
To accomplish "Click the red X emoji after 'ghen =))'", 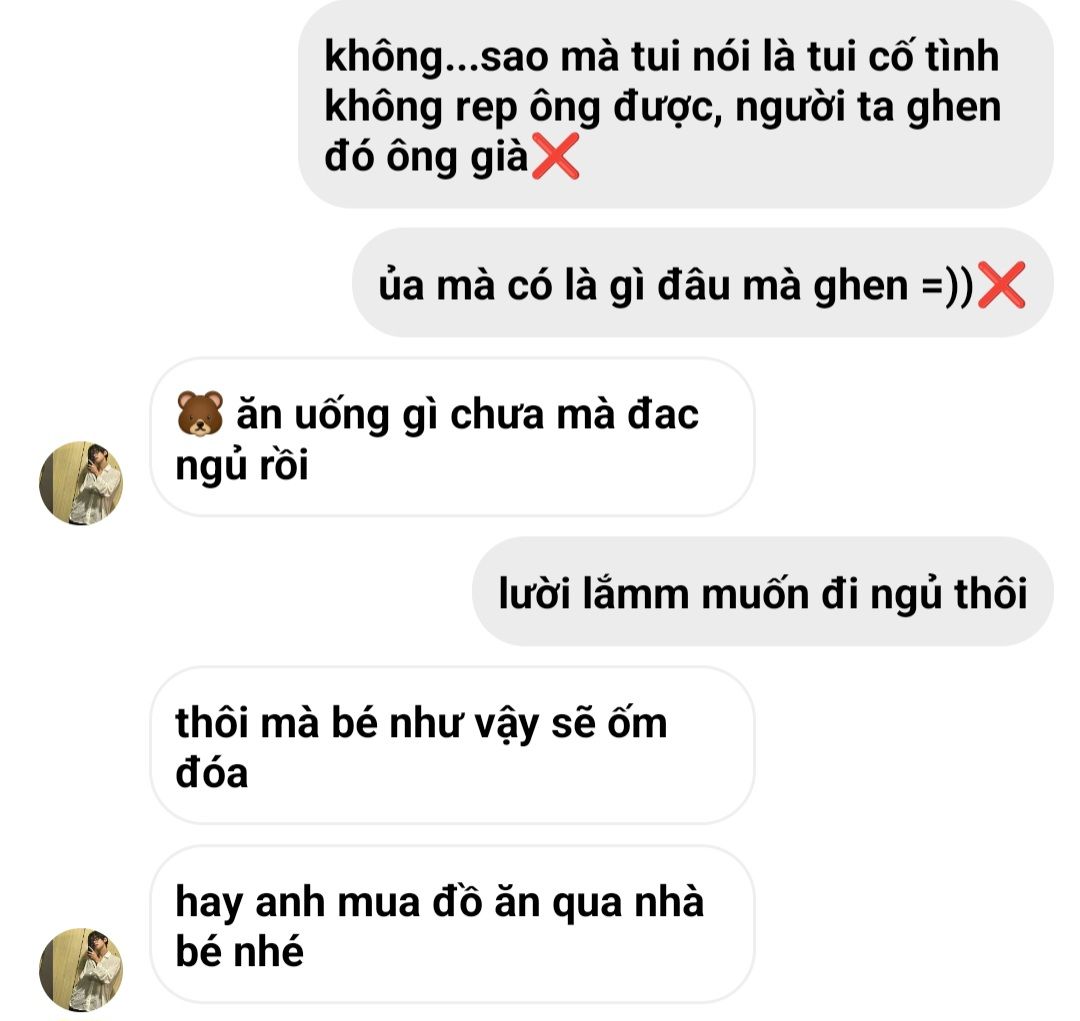I will point(1001,285).
